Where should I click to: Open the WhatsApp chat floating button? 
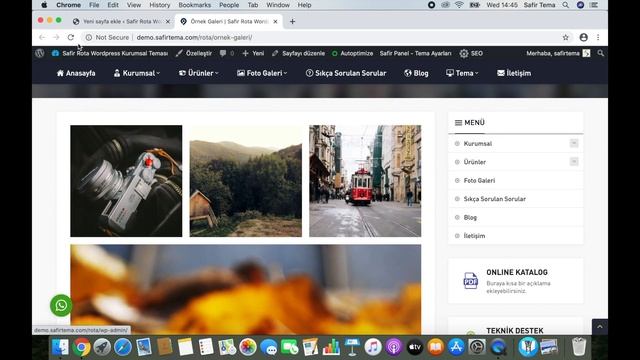(61, 305)
